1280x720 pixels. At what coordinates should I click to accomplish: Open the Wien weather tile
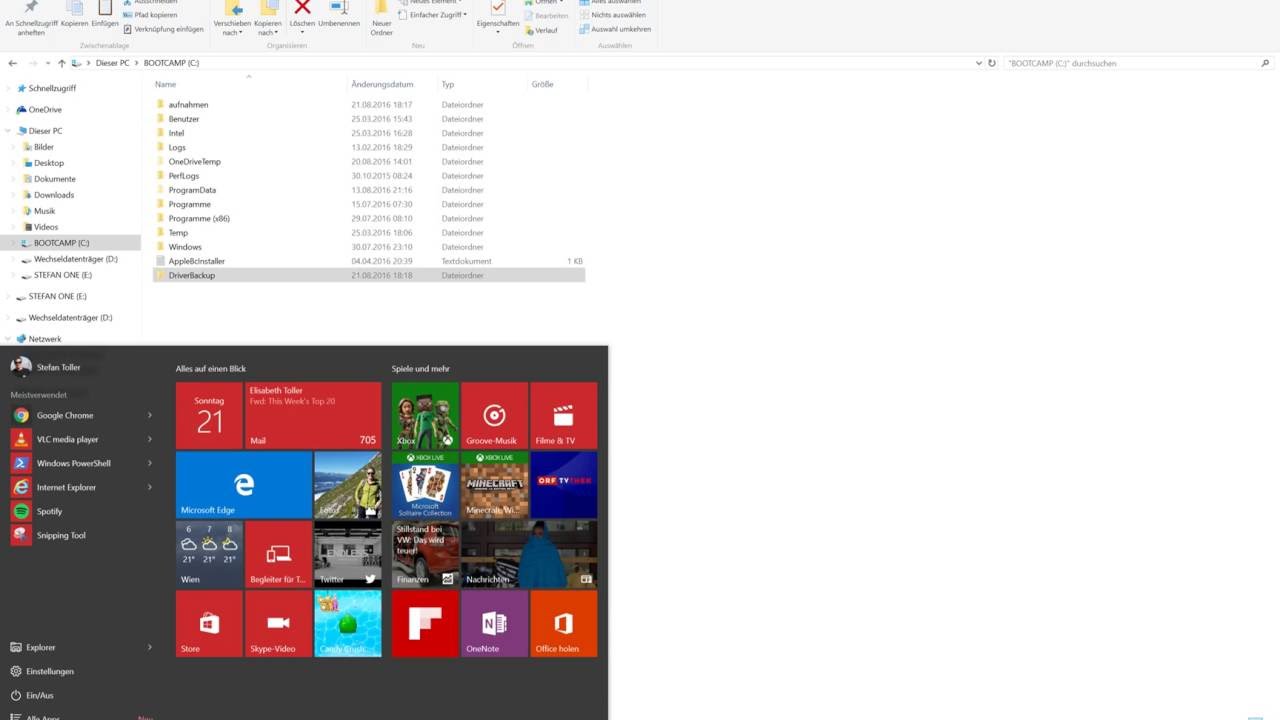(209, 554)
